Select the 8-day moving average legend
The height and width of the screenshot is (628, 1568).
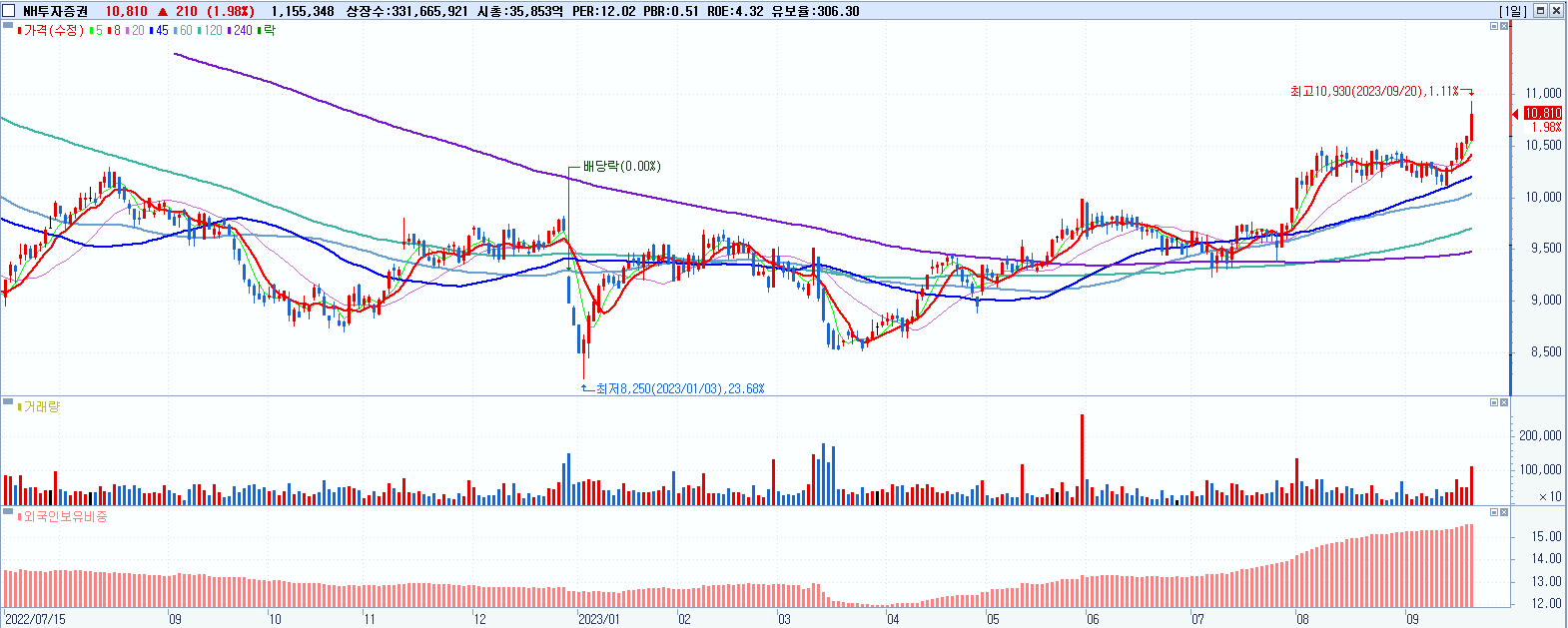coord(114,31)
